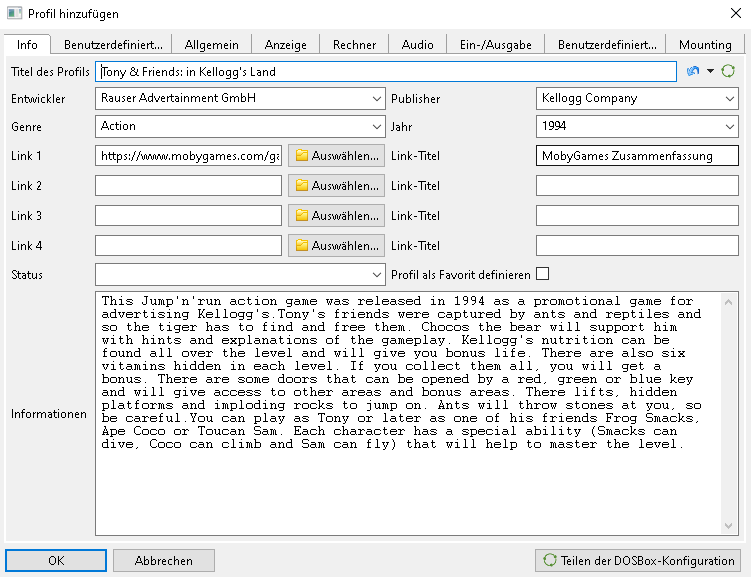Enable Profil als Favorit definieren checkbox
The image size is (751, 577).
543,274
